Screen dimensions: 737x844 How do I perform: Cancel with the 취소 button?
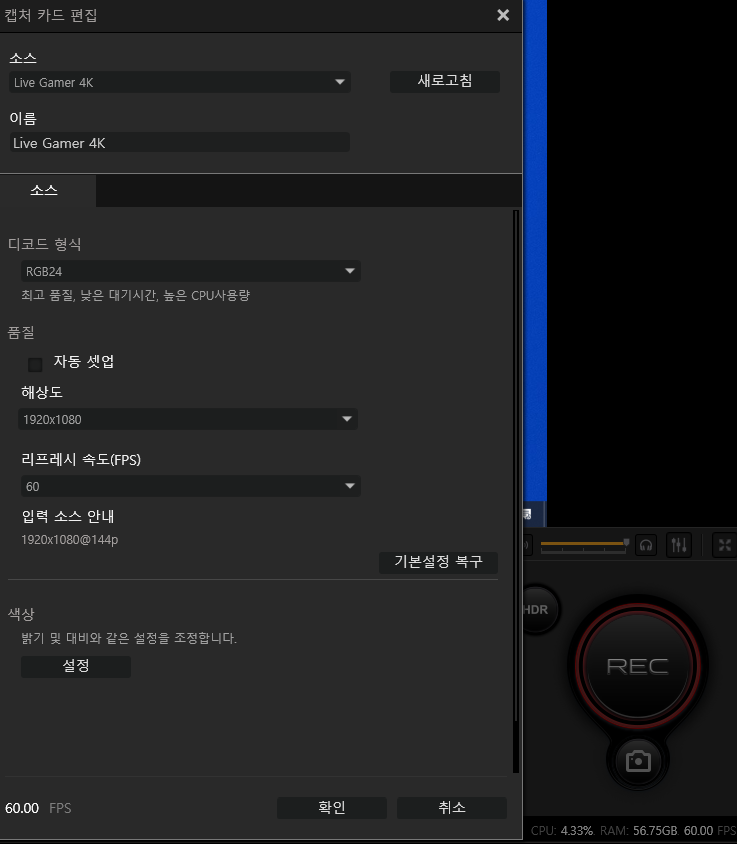(452, 807)
